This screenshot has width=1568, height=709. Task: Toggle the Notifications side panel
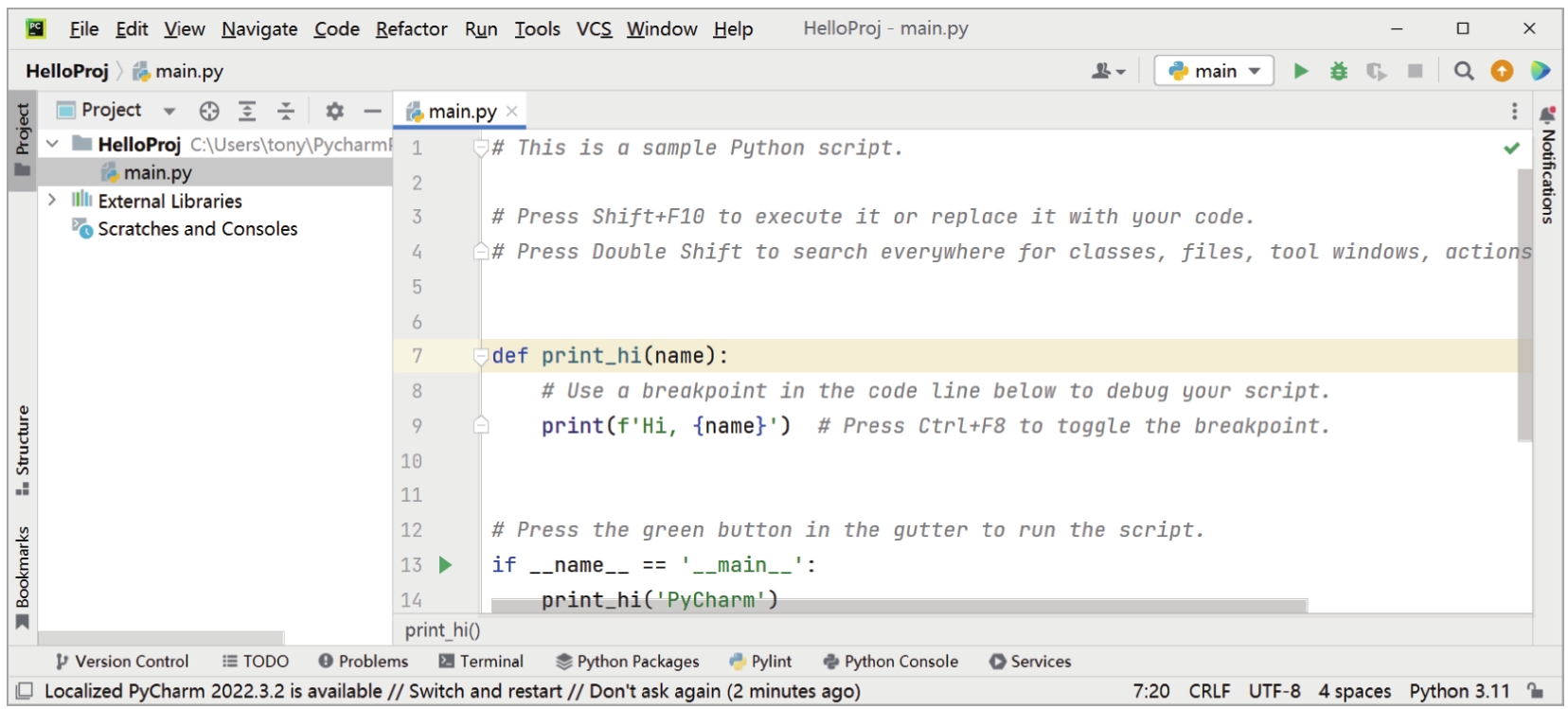(x=1547, y=165)
